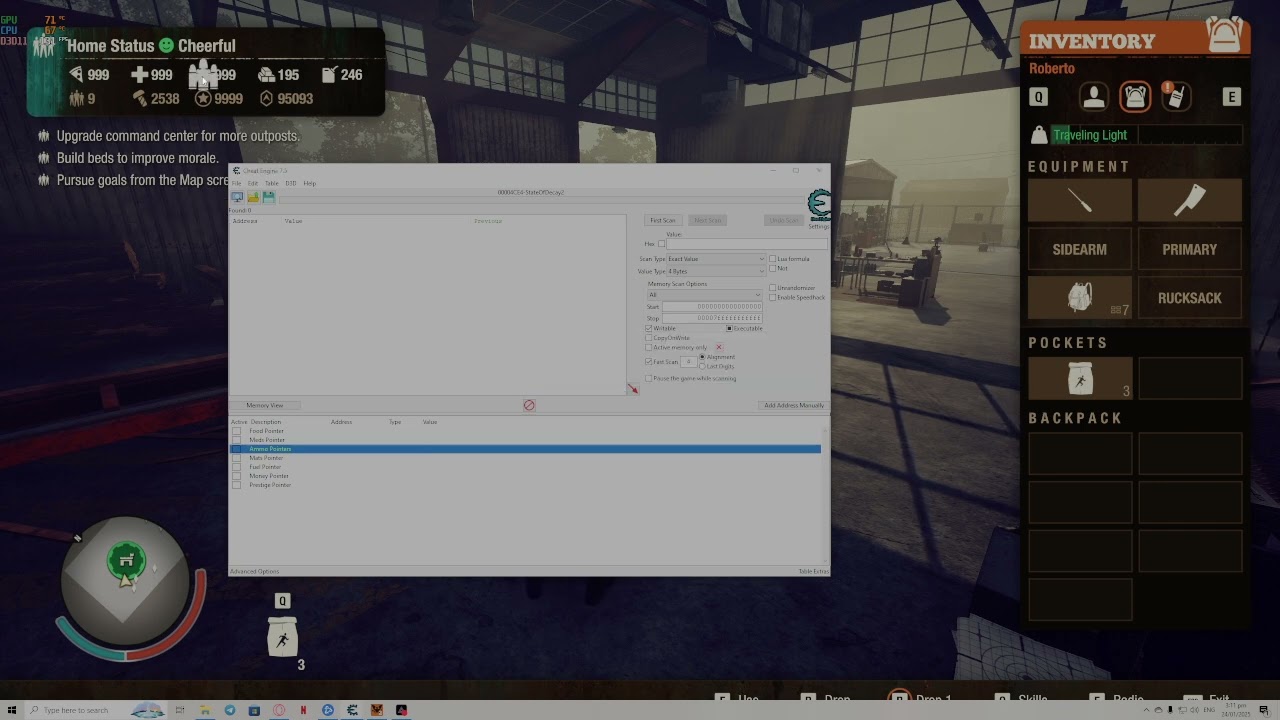
Task: Select the snack bag item in Pockets
Action: pyautogui.click(x=1080, y=379)
